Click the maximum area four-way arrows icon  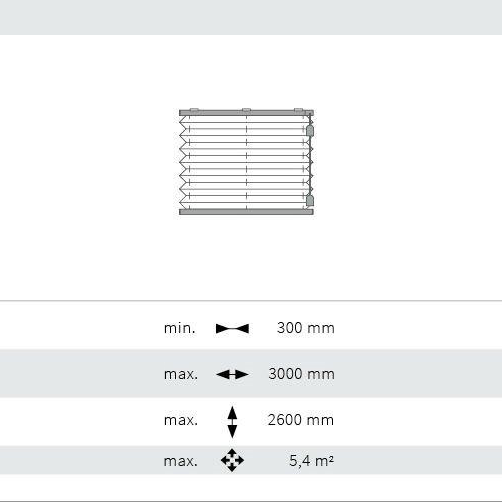click(232, 460)
